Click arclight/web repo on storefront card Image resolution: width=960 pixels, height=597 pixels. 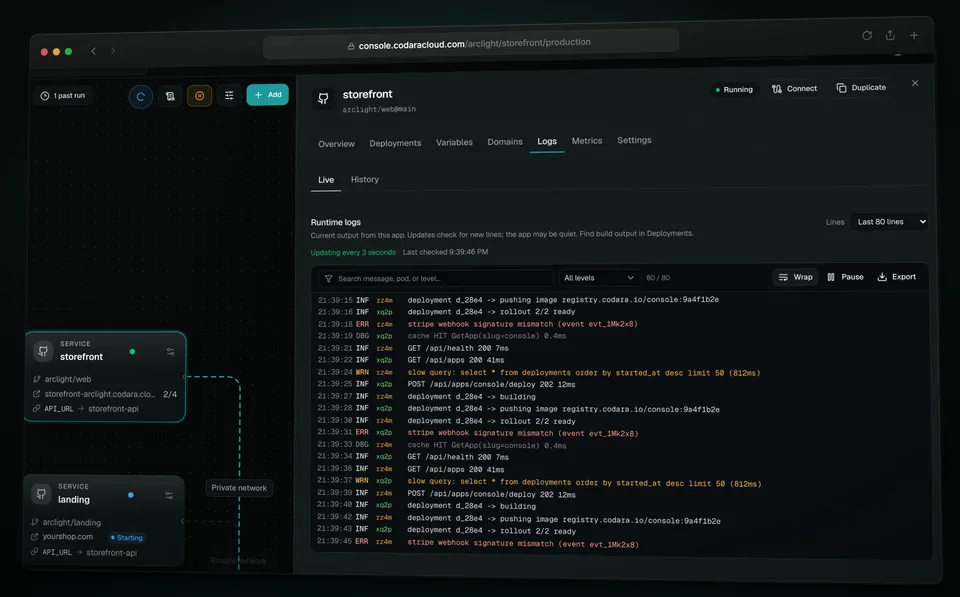pyautogui.click(x=67, y=379)
